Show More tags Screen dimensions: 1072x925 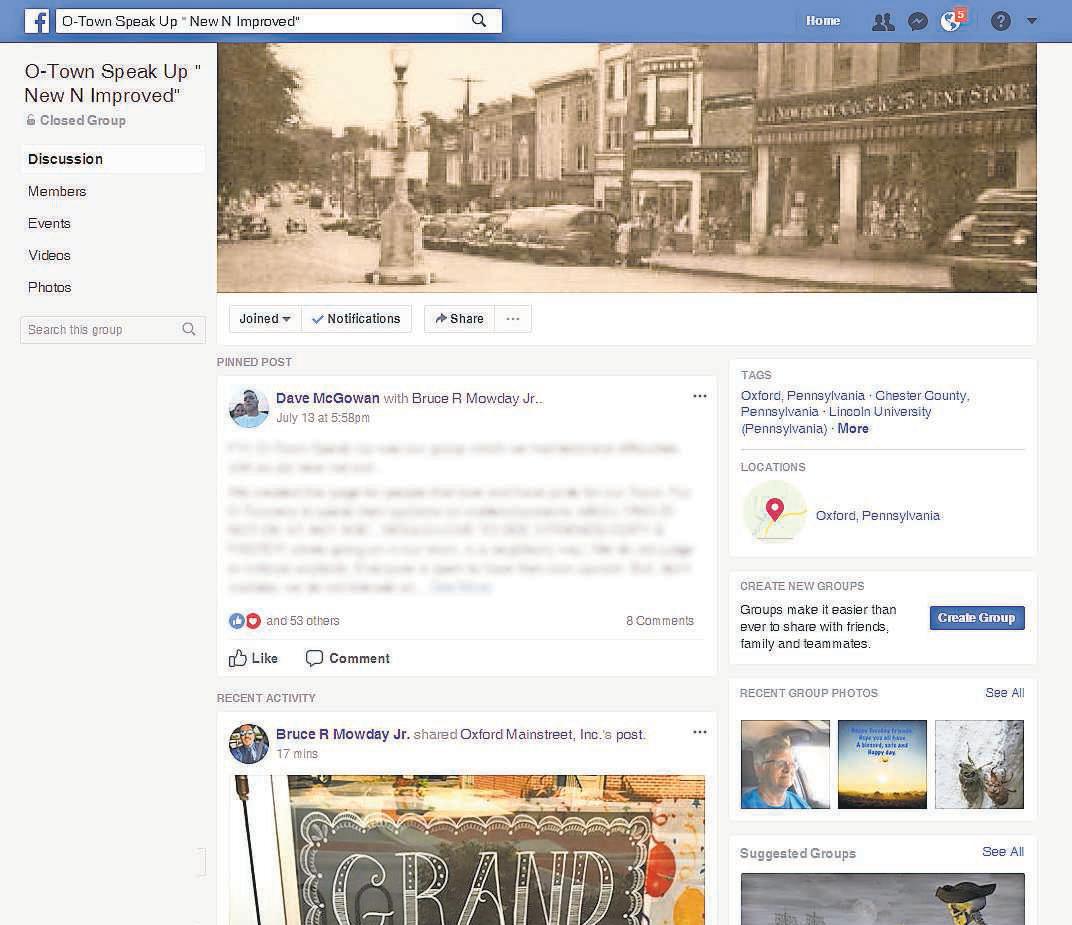[853, 429]
